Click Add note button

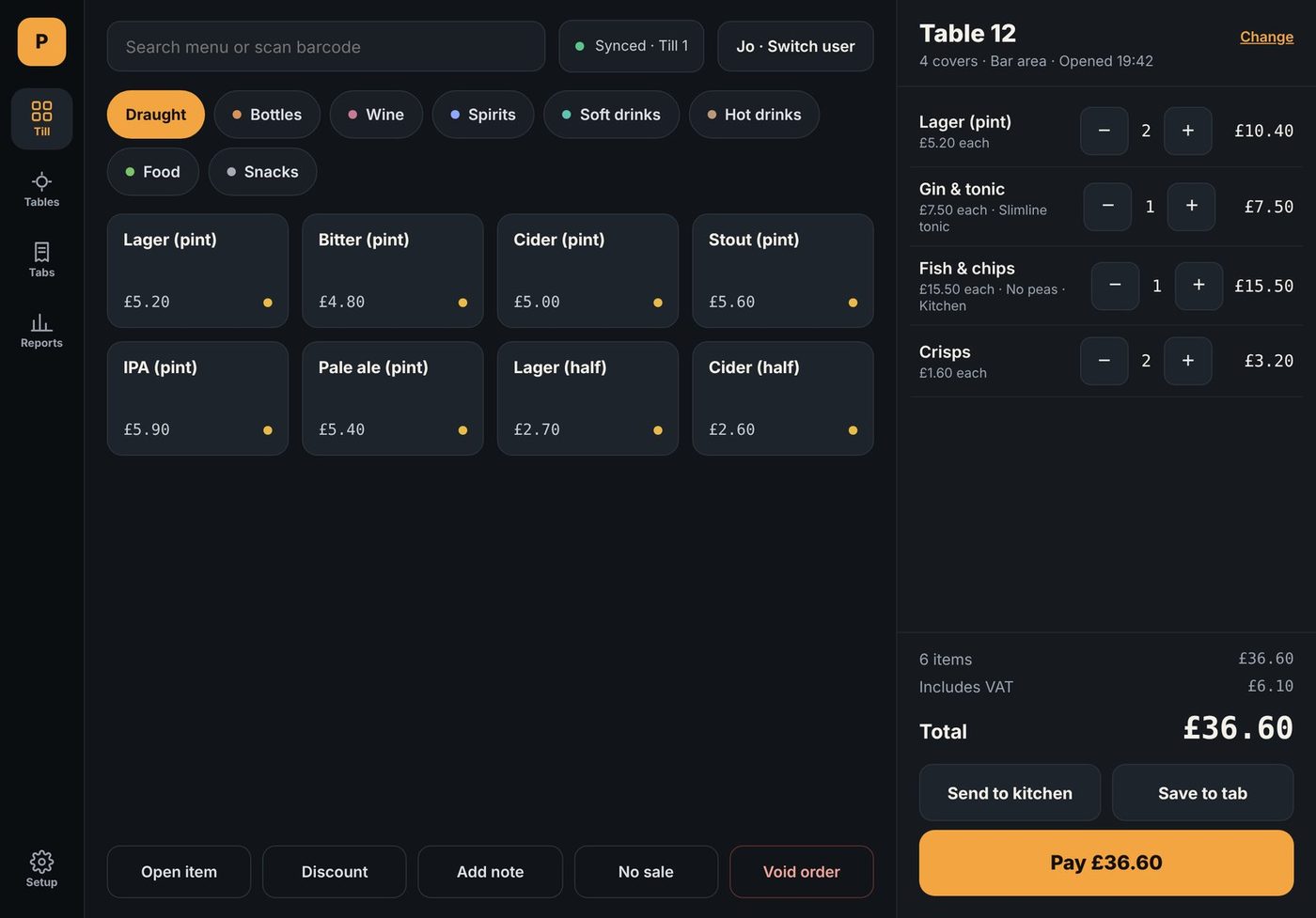tap(491, 872)
